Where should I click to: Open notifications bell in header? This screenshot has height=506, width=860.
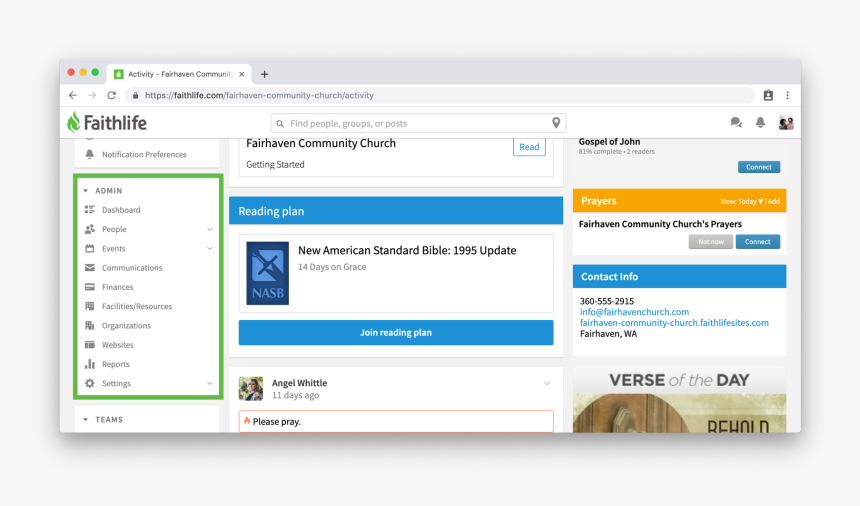tap(760, 123)
